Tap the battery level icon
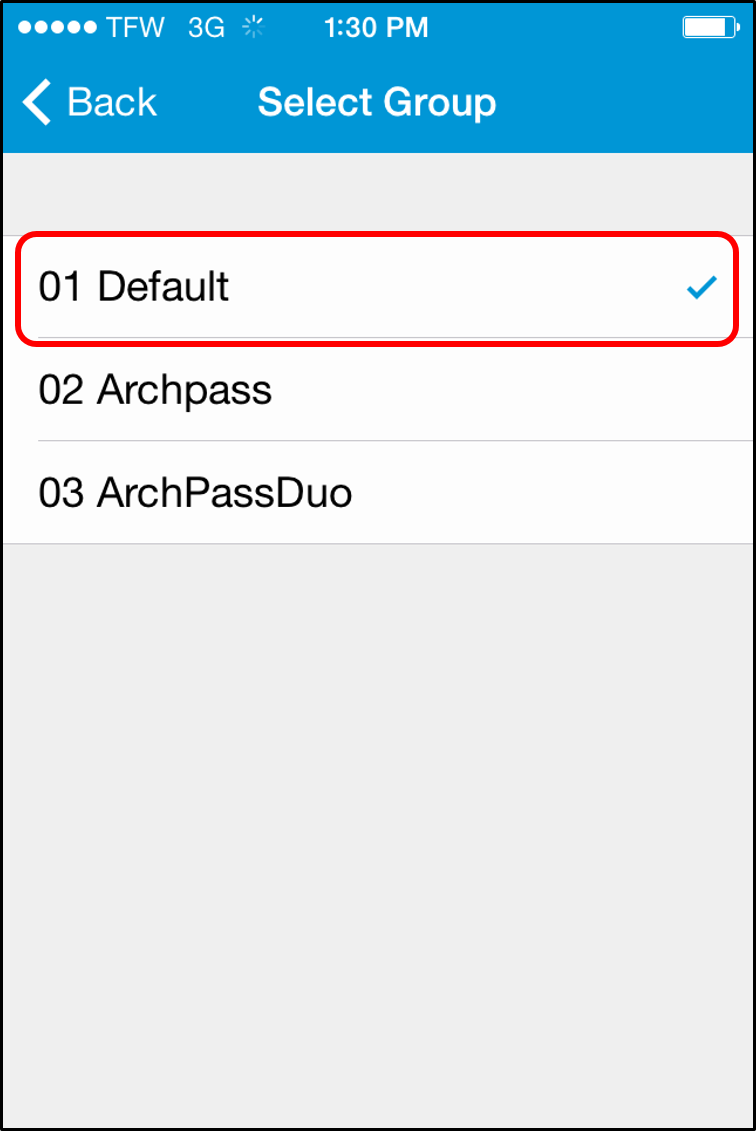 pos(711,27)
